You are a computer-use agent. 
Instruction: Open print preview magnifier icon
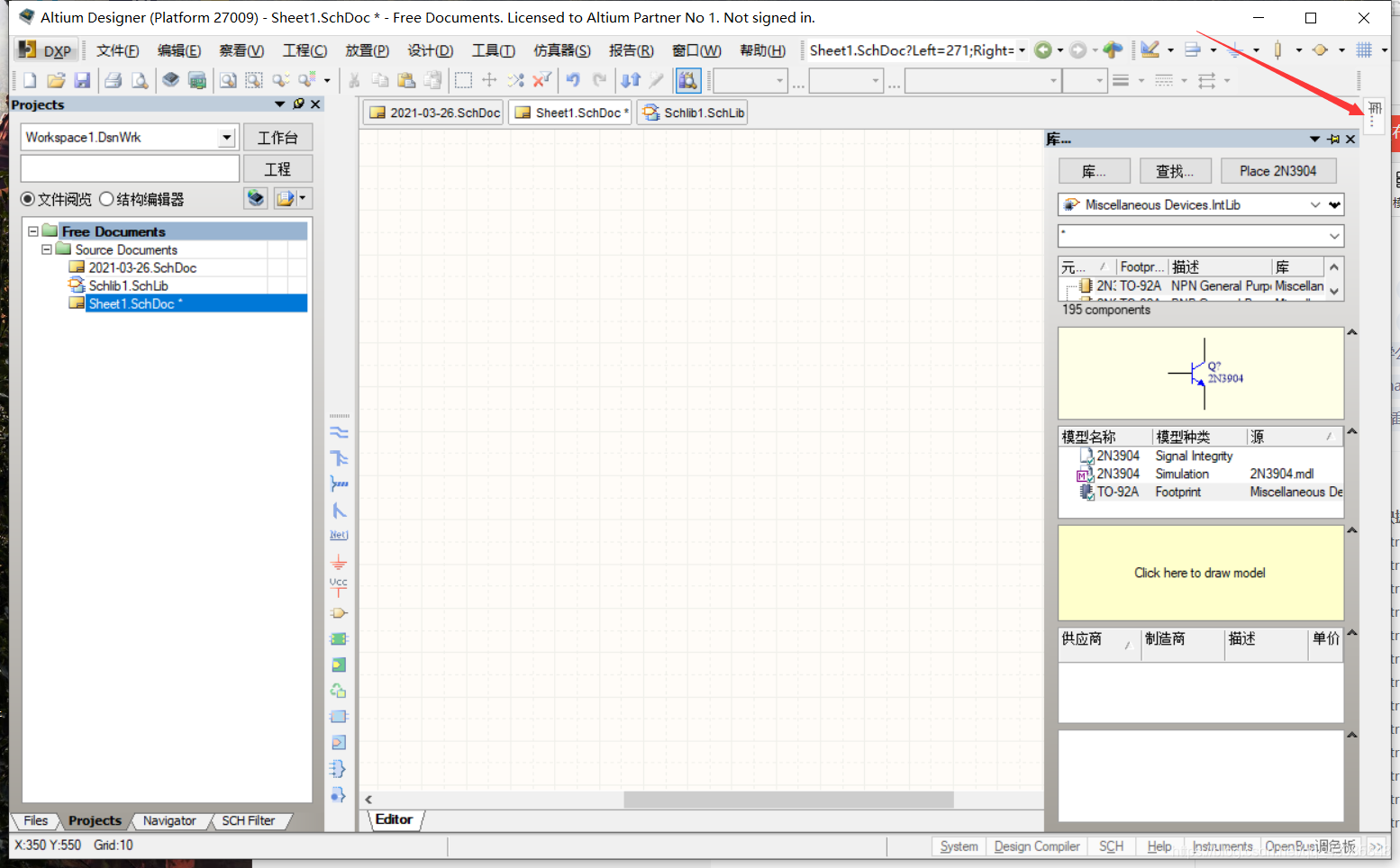click(x=140, y=80)
